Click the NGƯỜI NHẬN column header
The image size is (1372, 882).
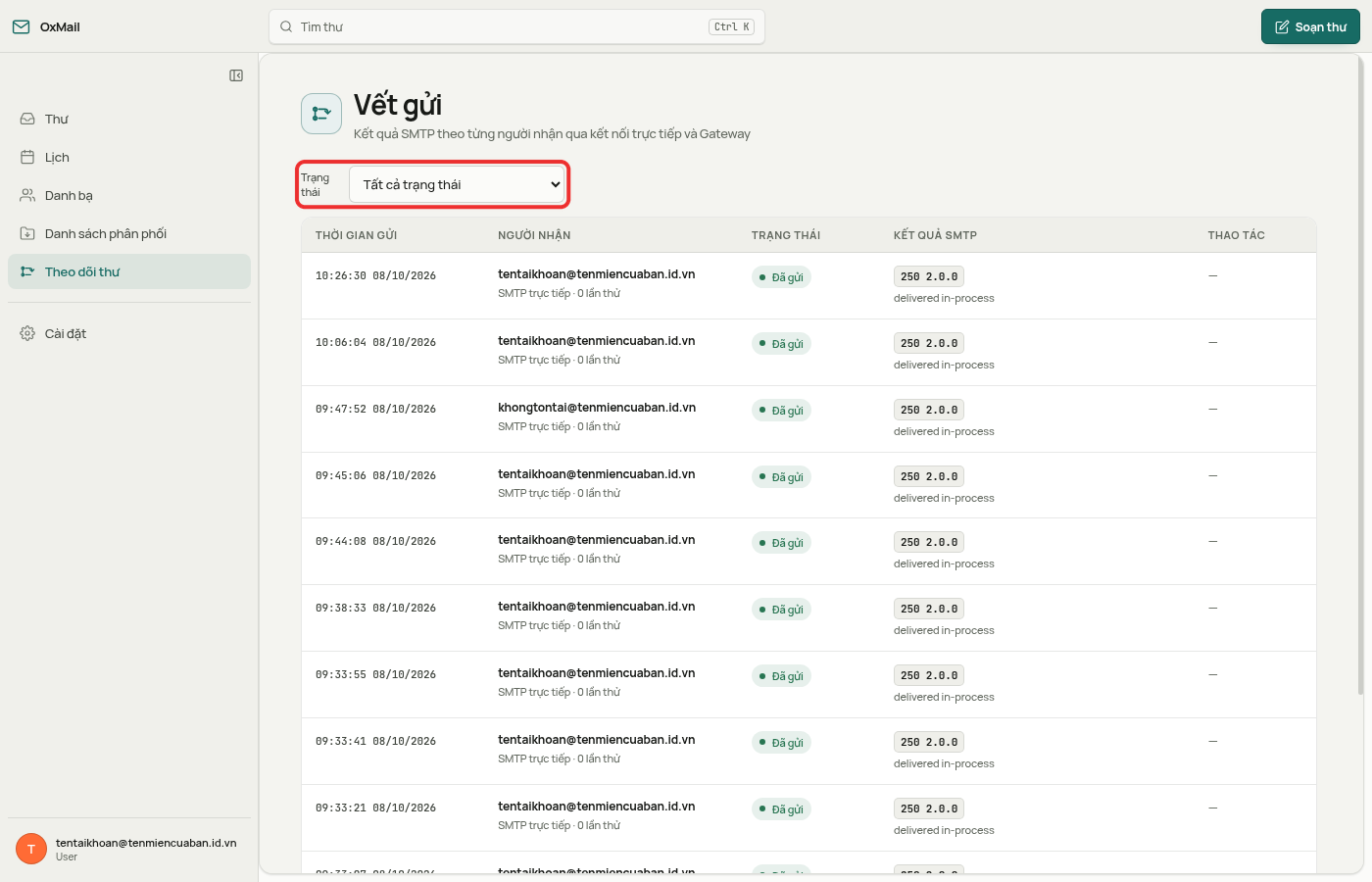[x=534, y=235]
